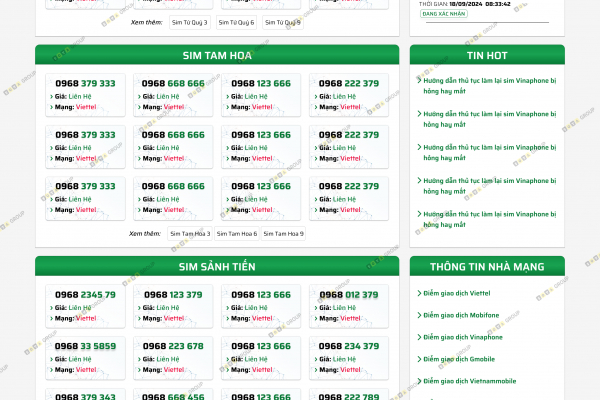Open the Sim Tứ Quý 9 tag
Image resolution: width=600 pixels, height=400 pixels.
283,23
